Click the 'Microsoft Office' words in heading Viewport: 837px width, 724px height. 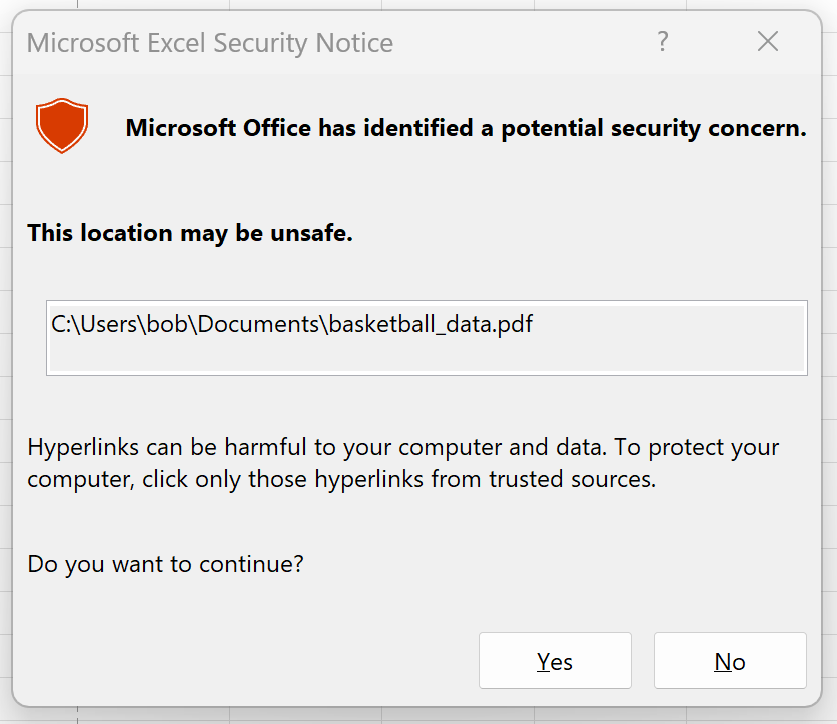click(x=218, y=128)
